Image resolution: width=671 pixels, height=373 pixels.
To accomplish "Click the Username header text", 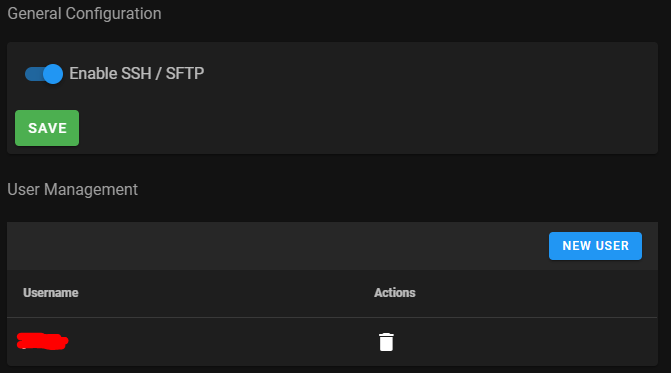I will tap(50, 293).
